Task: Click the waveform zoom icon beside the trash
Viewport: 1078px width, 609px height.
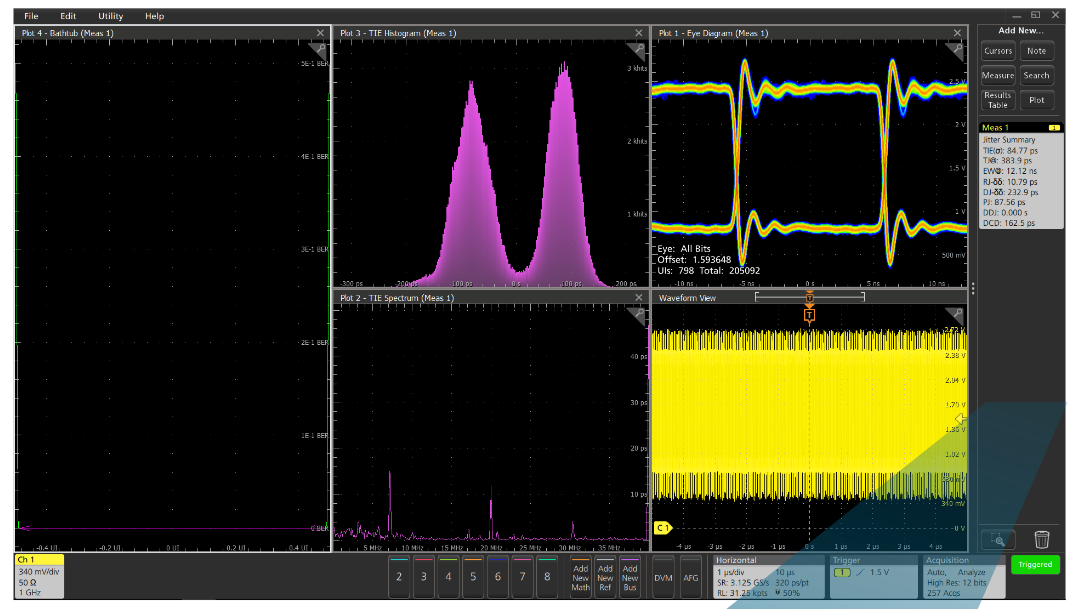Action: [997, 540]
